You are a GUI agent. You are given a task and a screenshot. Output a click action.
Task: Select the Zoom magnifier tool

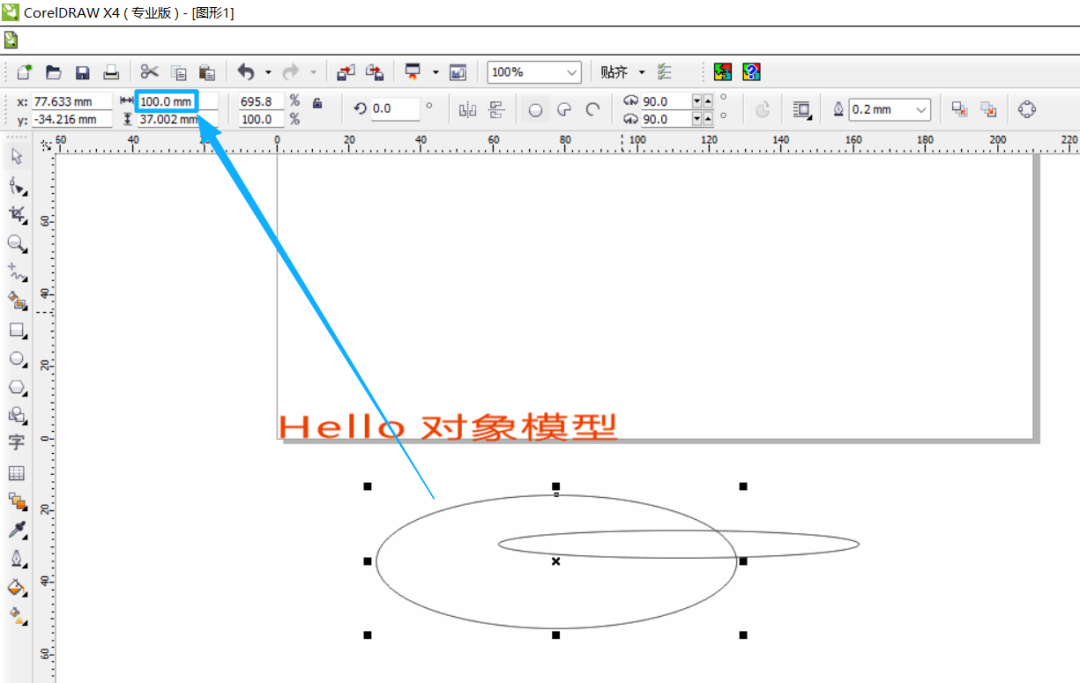(x=17, y=243)
